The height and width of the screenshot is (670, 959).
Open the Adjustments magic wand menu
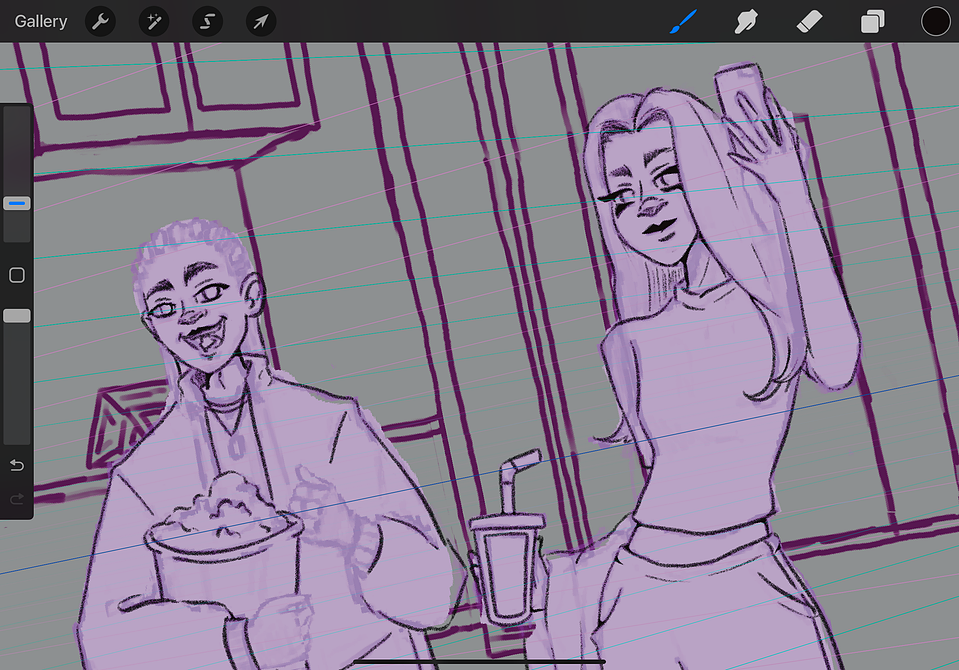point(154,21)
